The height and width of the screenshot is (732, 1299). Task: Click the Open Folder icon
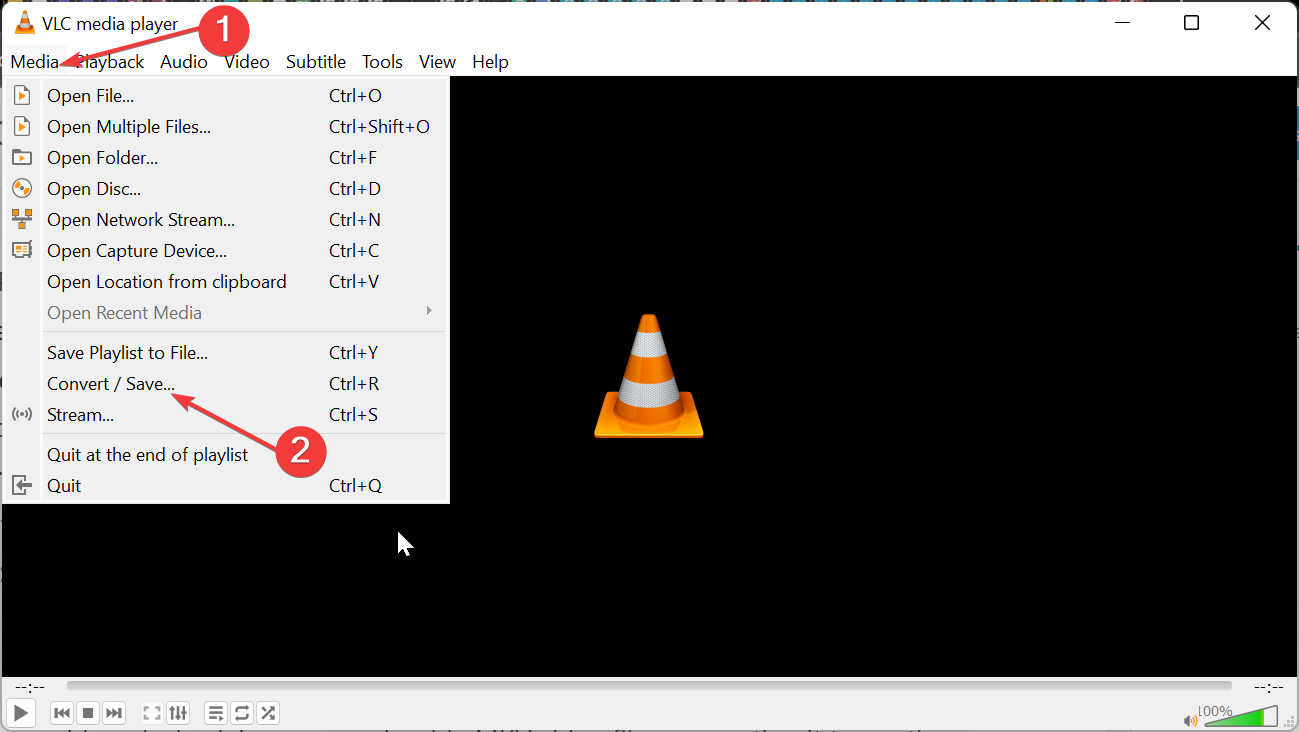point(22,158)
